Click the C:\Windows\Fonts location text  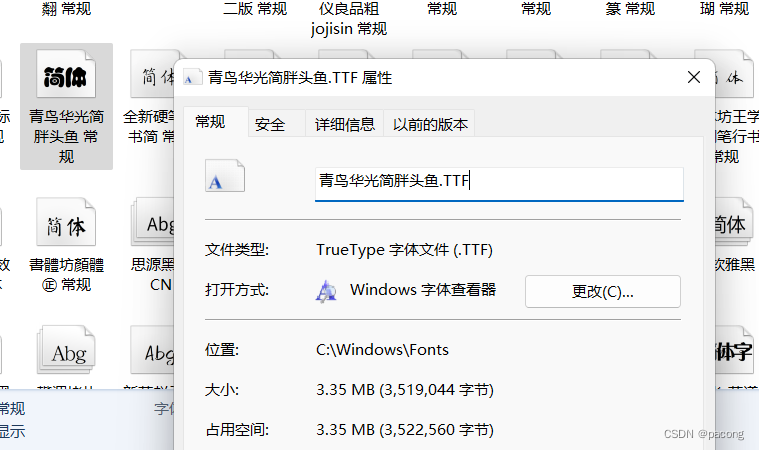(x=382, y=350)
